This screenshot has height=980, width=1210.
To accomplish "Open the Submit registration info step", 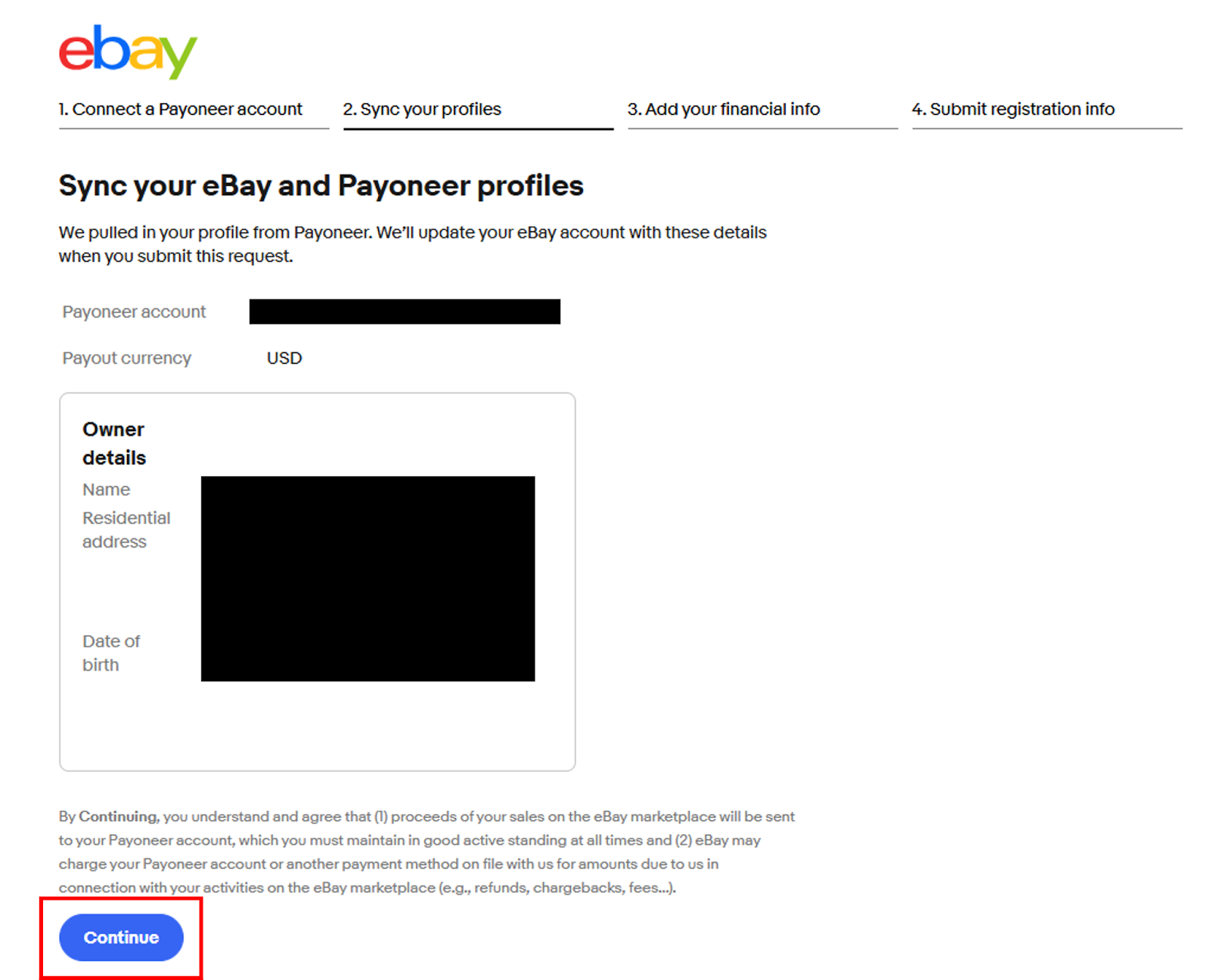I will click(1013, 109).
